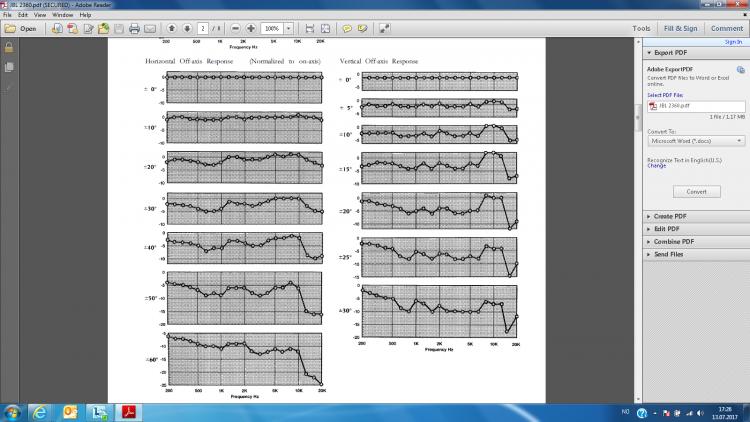750x422 pixels.
Task: Click the email envelope icon
Action: 150,29
